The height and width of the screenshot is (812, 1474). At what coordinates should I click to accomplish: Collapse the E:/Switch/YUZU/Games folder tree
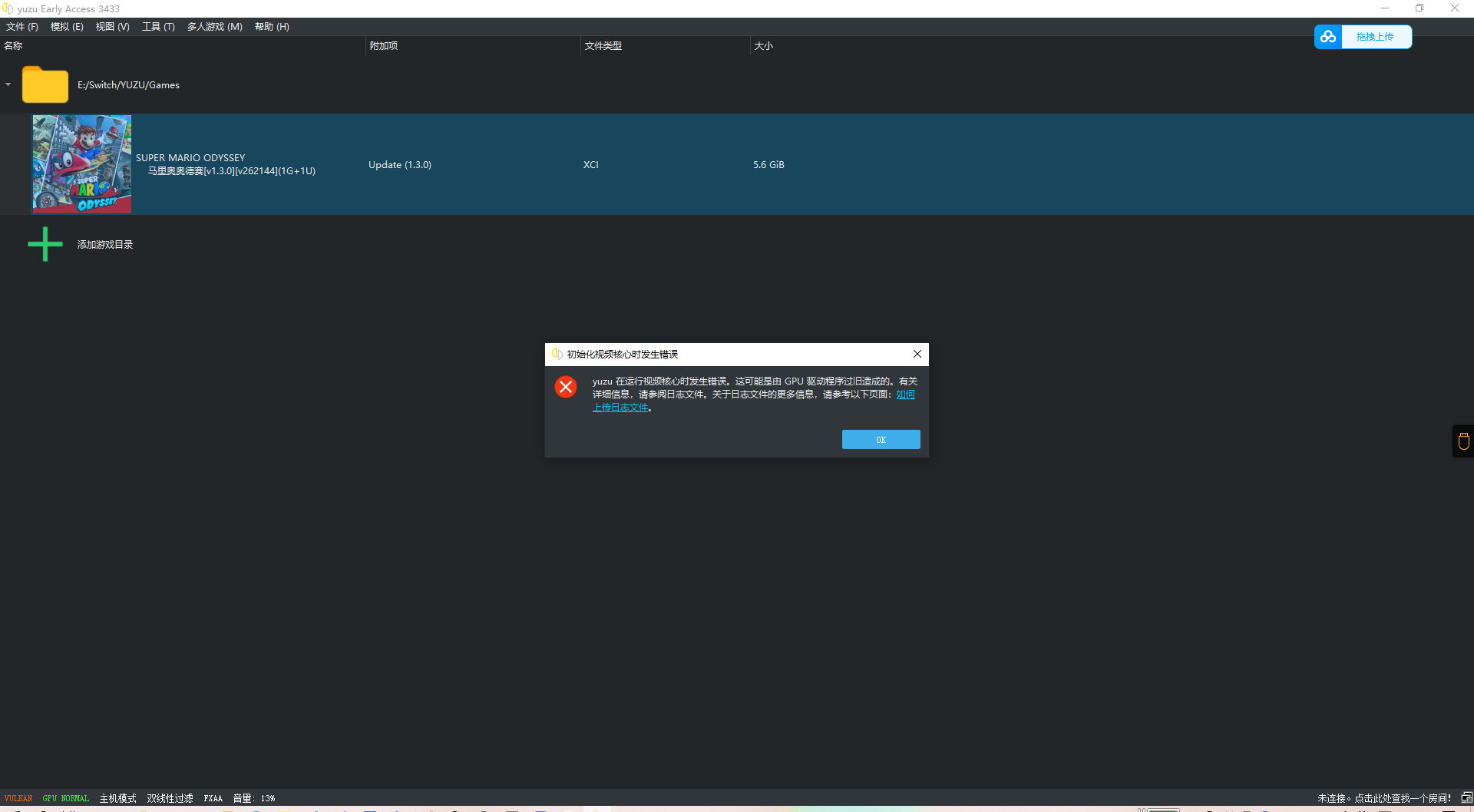[x=8, y=84]
